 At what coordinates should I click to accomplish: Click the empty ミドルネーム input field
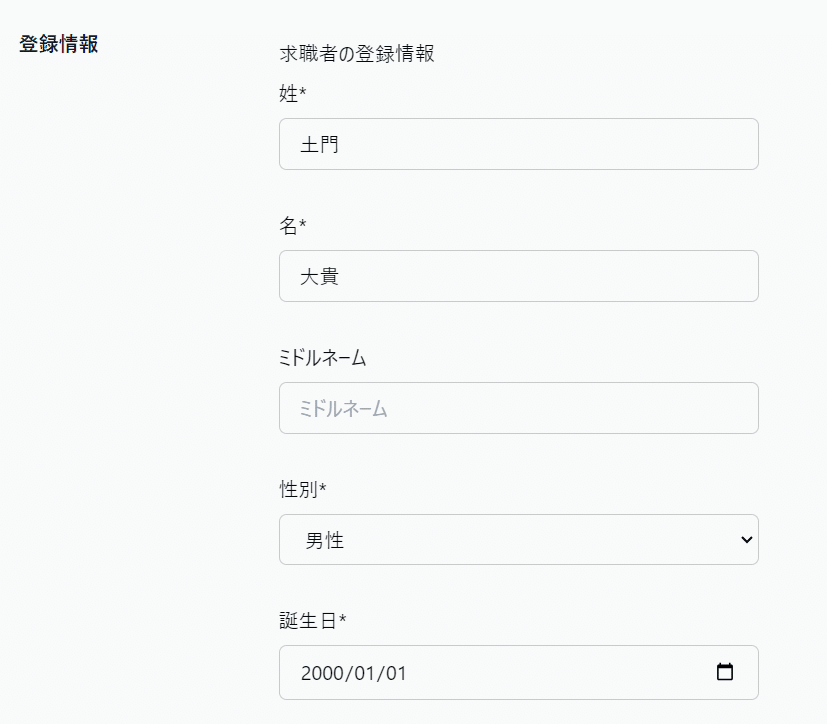coord(518,408)
